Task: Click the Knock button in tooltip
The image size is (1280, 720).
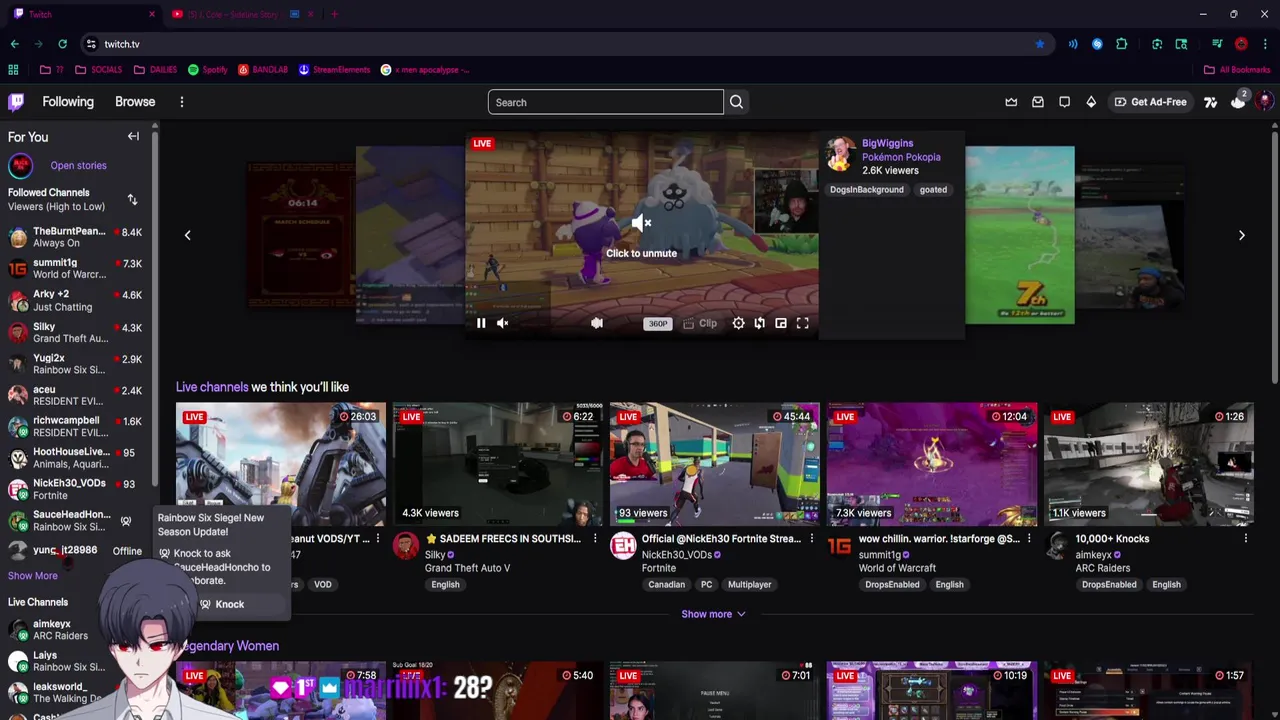Action: [222, 604]
